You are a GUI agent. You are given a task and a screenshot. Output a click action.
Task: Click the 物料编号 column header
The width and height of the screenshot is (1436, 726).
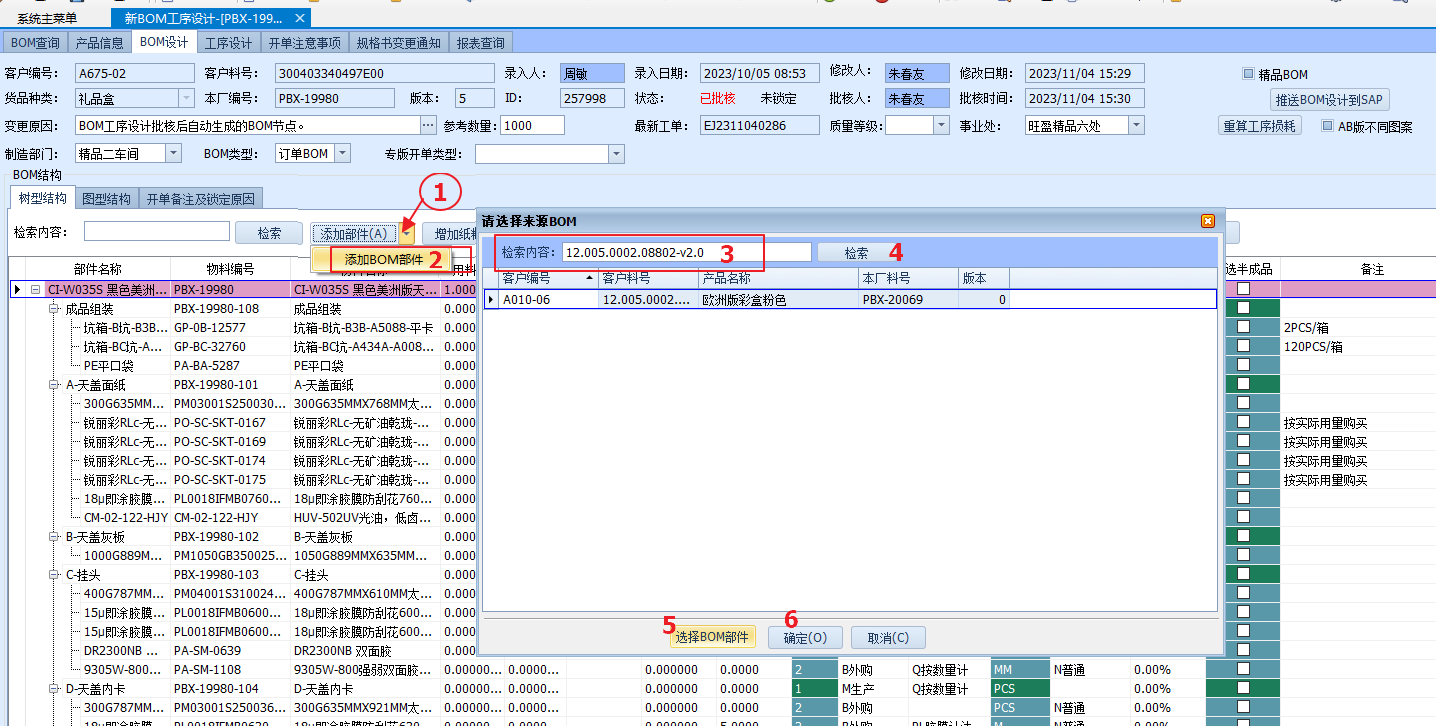(x=230, y=269)
